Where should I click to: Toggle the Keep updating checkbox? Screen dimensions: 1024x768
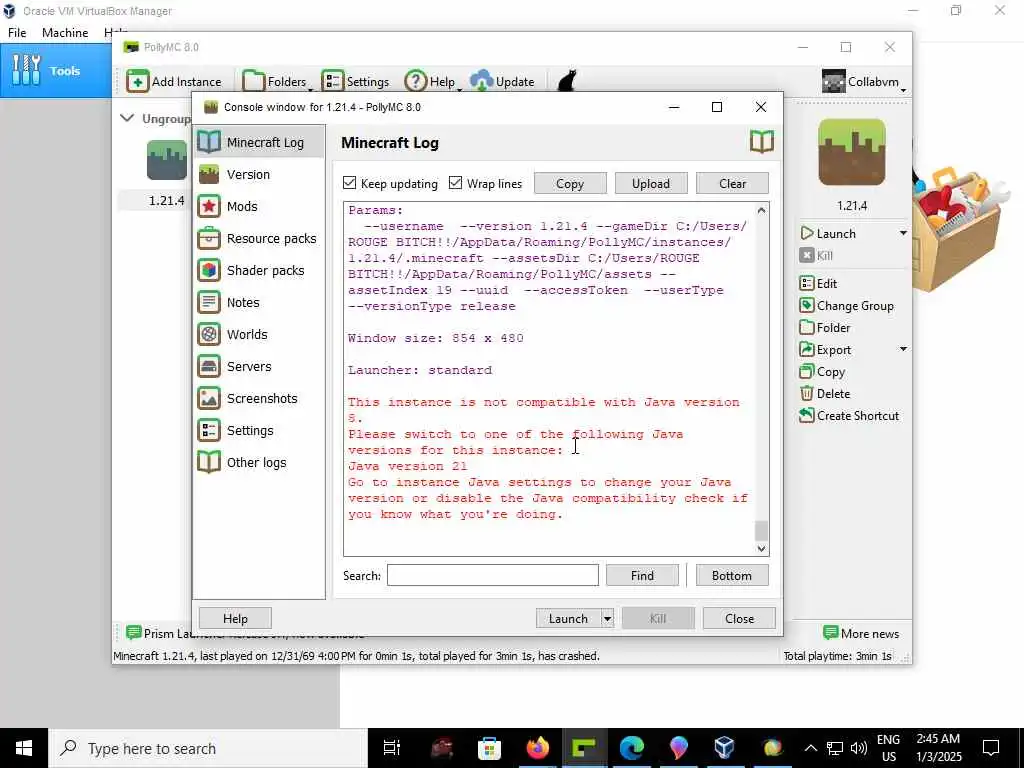(349, 183)
